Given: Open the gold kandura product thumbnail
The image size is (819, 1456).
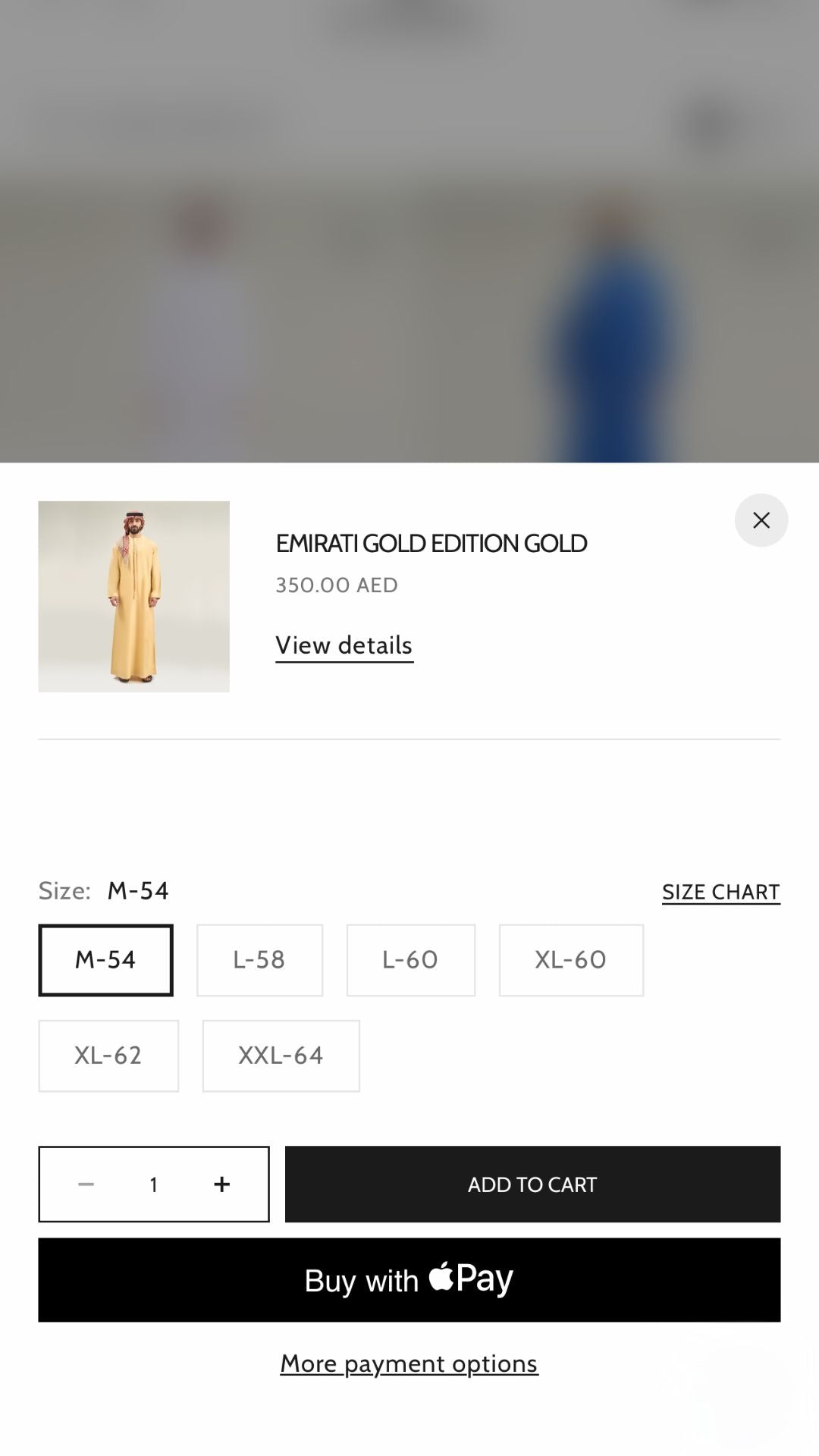Looking at the screenshot, I should [x=133, y=596].
